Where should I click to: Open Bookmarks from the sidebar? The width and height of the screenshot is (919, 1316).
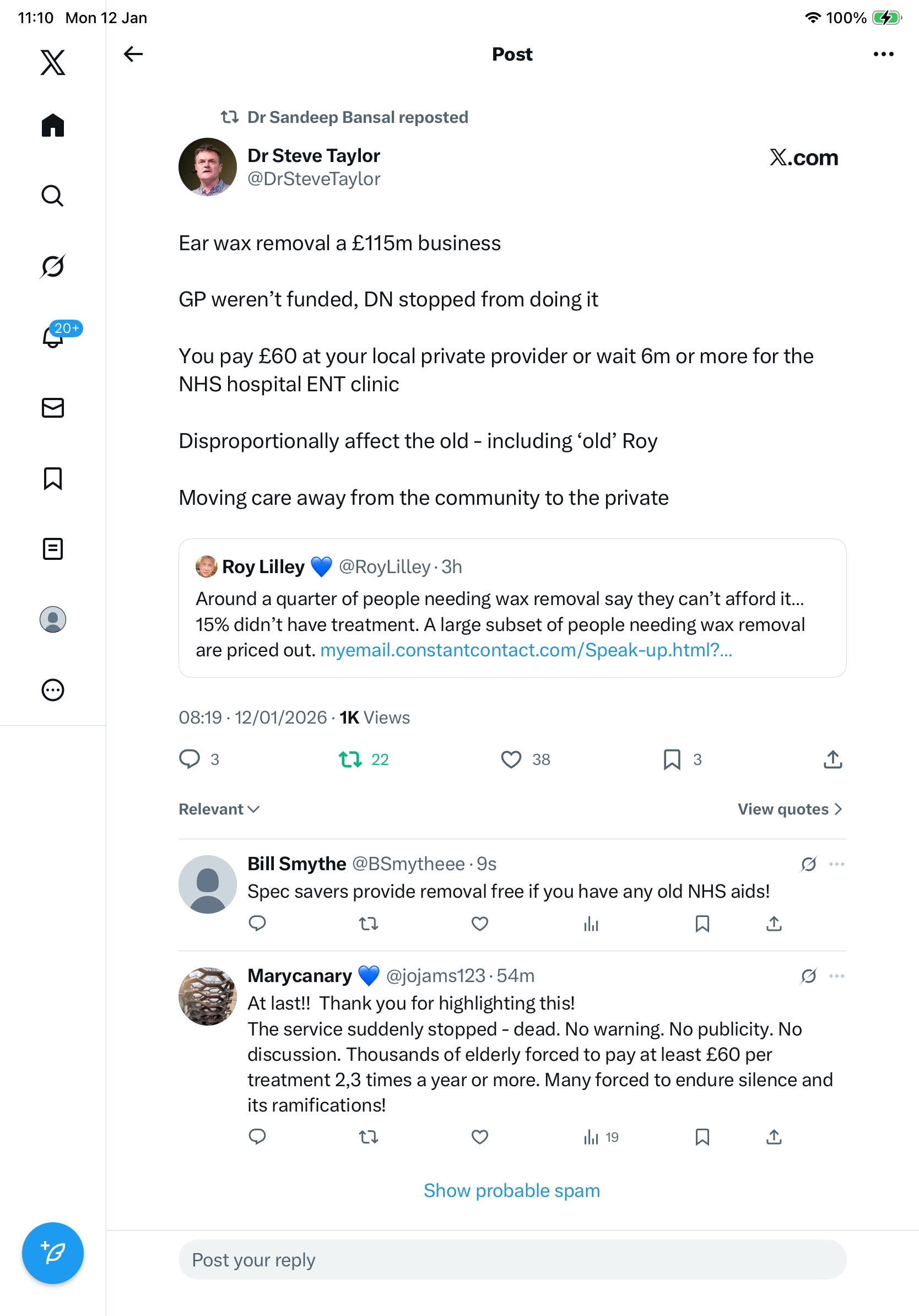tap(53, 478)
